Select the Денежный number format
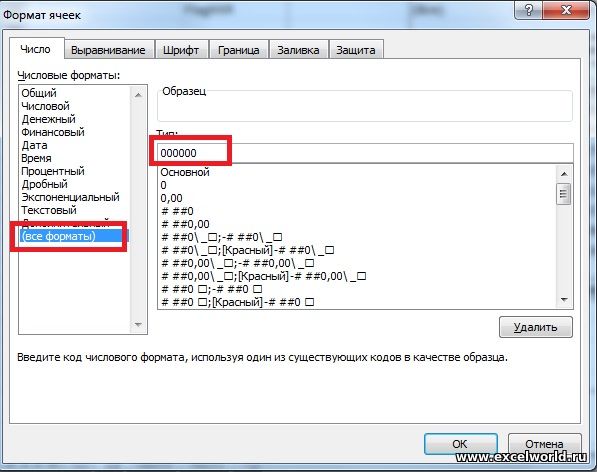This screenshot has height=472, width=597. click(48, 119)
